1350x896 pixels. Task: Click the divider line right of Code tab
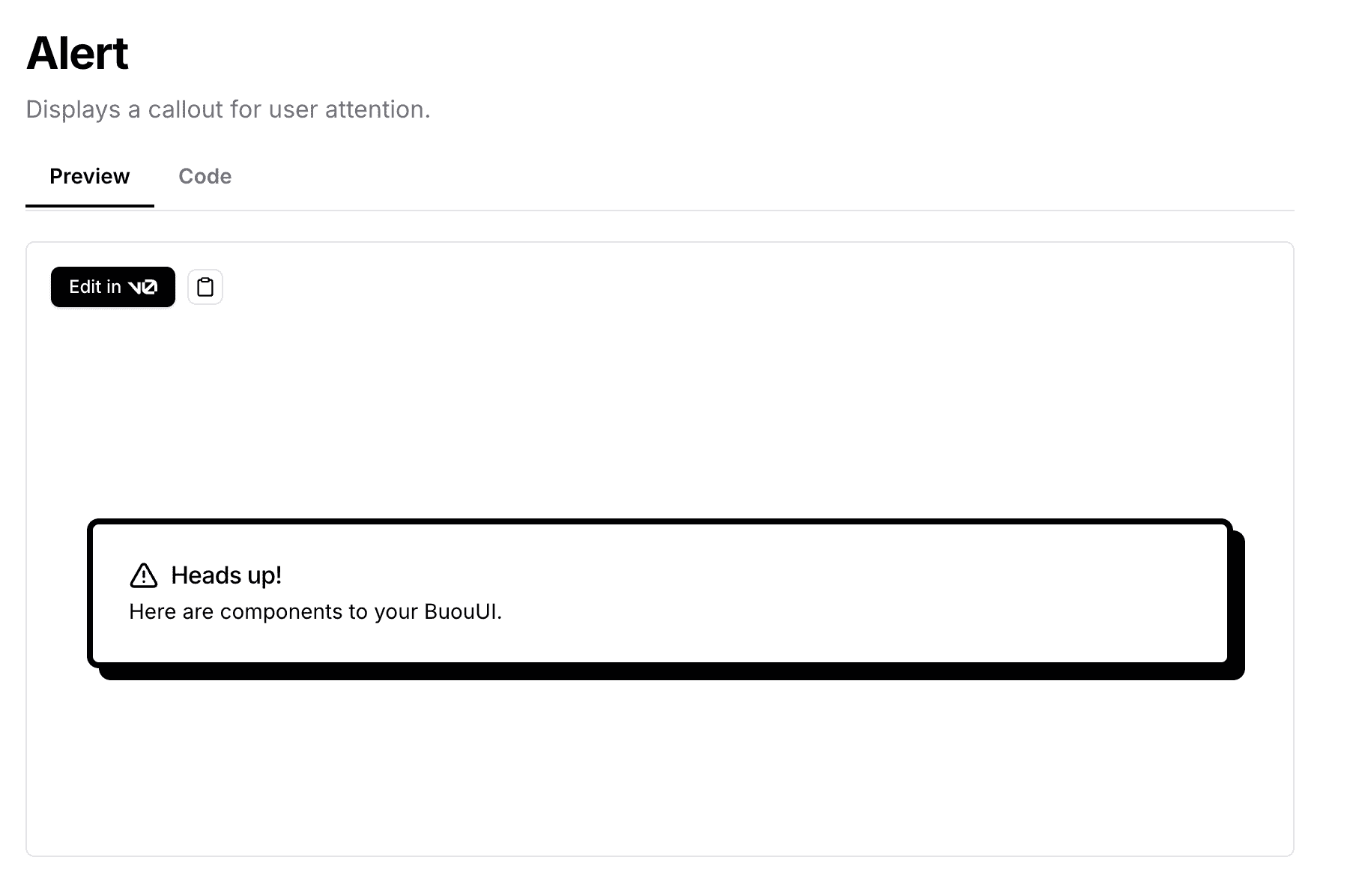(749, 211)
